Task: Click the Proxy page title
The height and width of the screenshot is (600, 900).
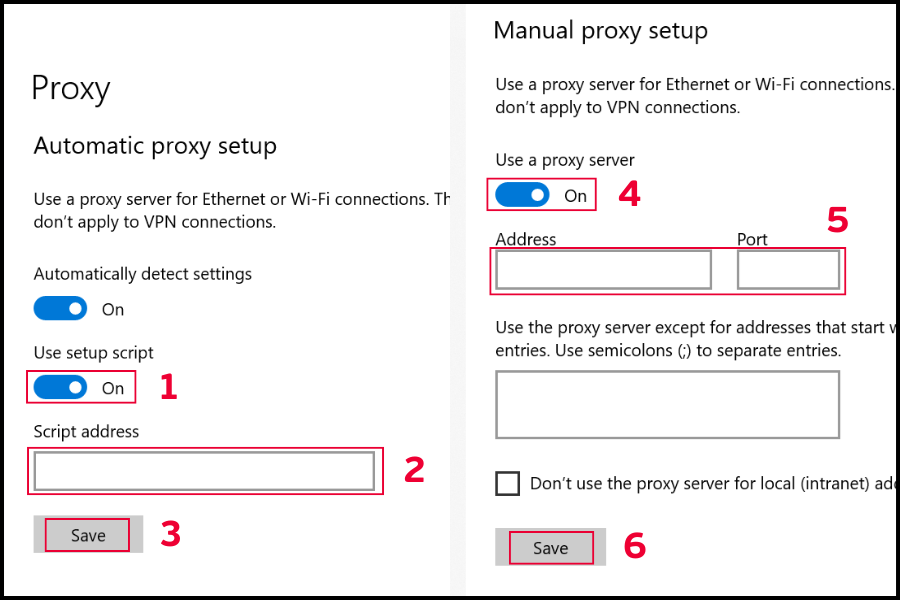Action: coord(70,88)
